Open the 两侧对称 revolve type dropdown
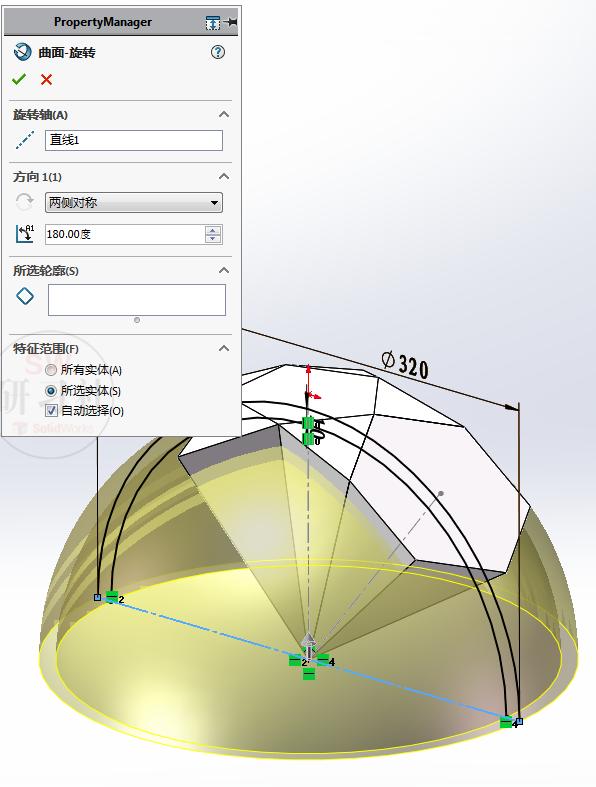Viewport: 596px width, 787px height. [134, 202]
